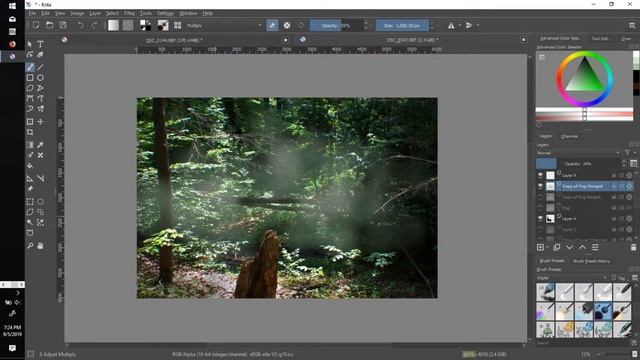Switch to the Brush Preset History tab

(591, 261)
